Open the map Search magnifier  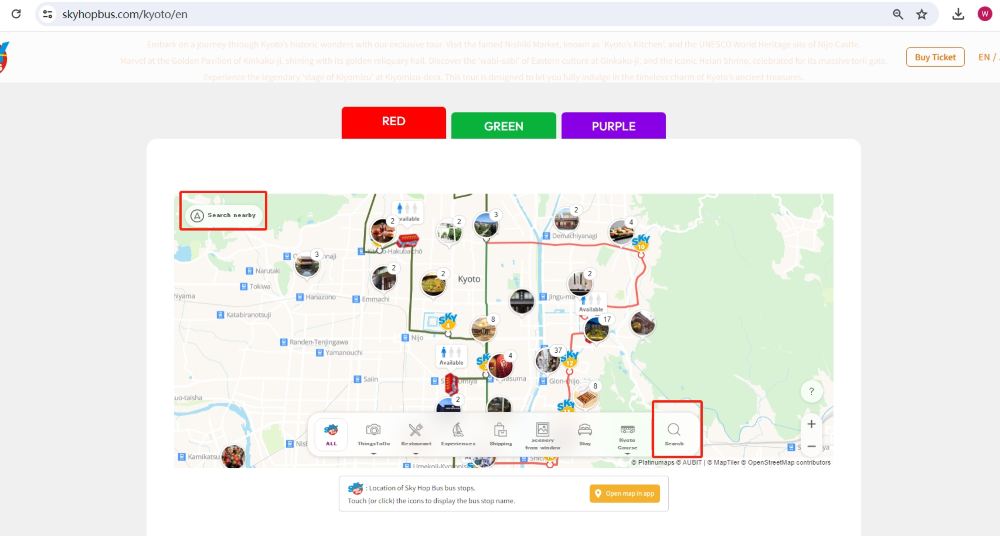674,432
